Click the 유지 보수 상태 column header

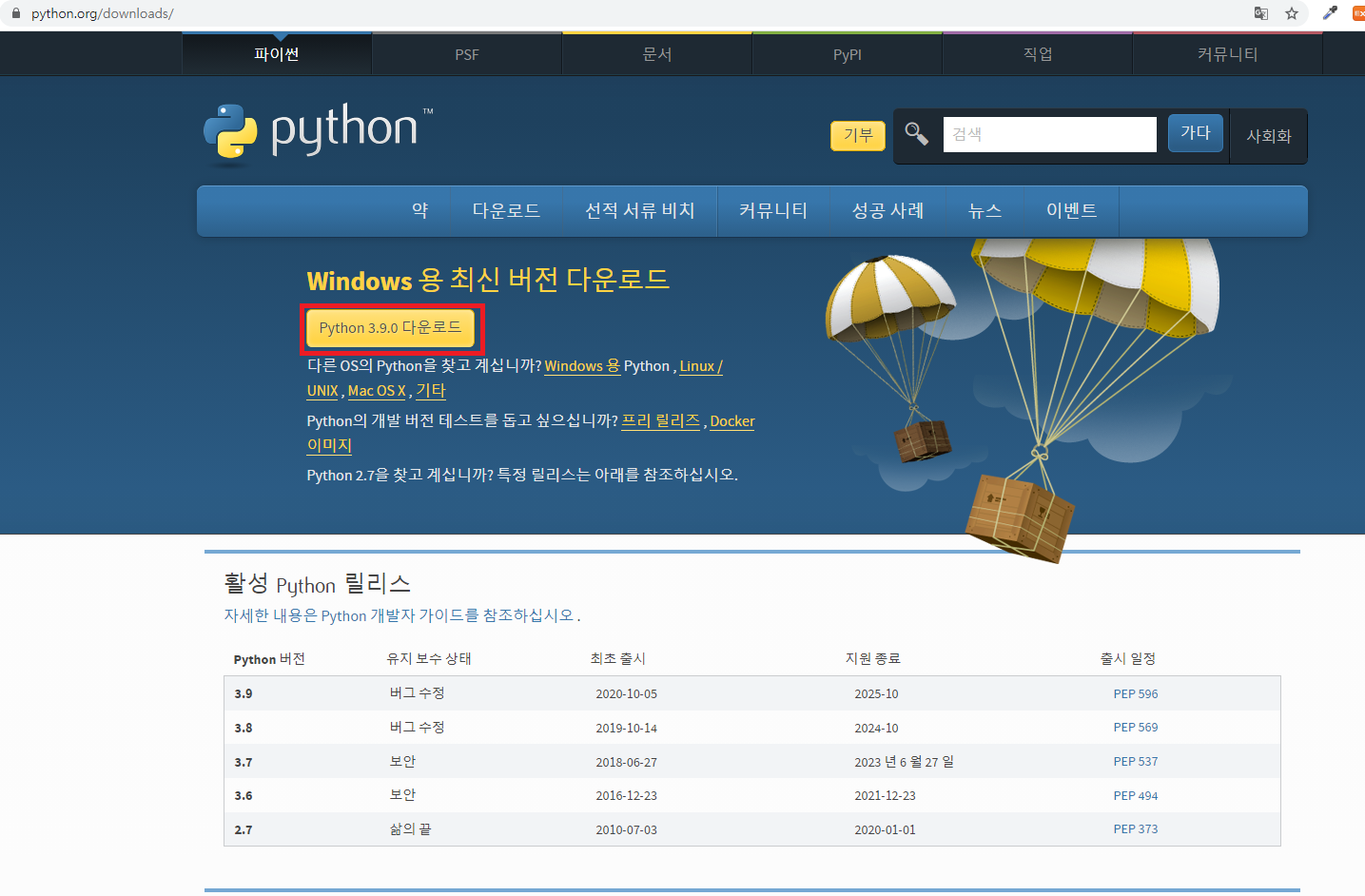click(x=429, y=658)
